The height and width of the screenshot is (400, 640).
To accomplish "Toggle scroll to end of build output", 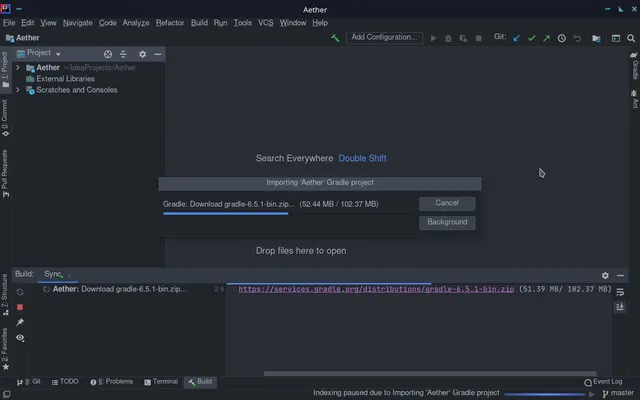I will tap(620, 307).
